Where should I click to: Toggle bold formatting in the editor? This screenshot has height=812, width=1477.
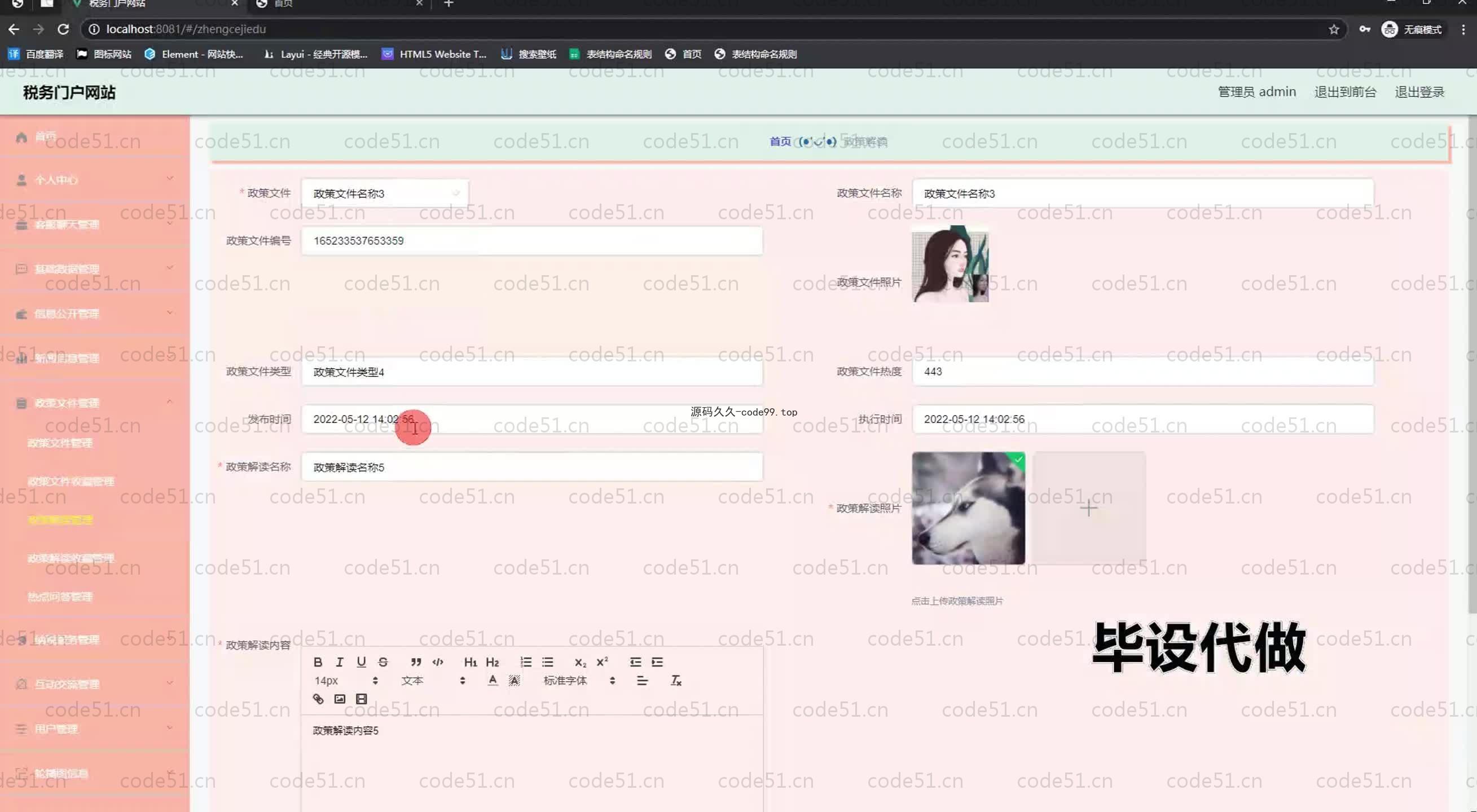(x=318, y=662)
